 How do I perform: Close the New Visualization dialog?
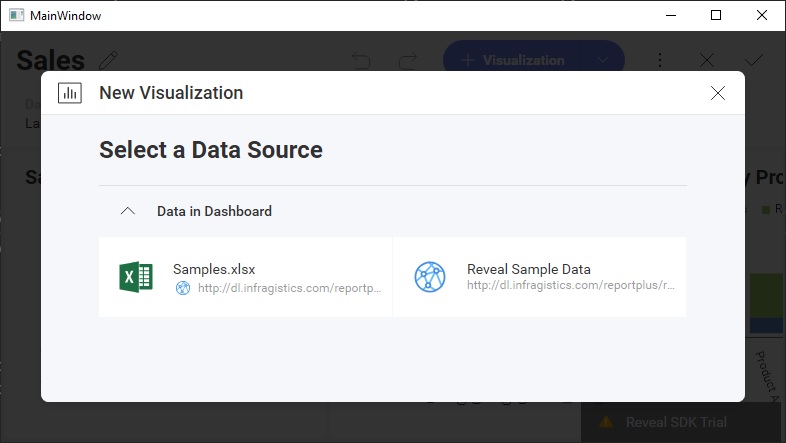(717, 93)
